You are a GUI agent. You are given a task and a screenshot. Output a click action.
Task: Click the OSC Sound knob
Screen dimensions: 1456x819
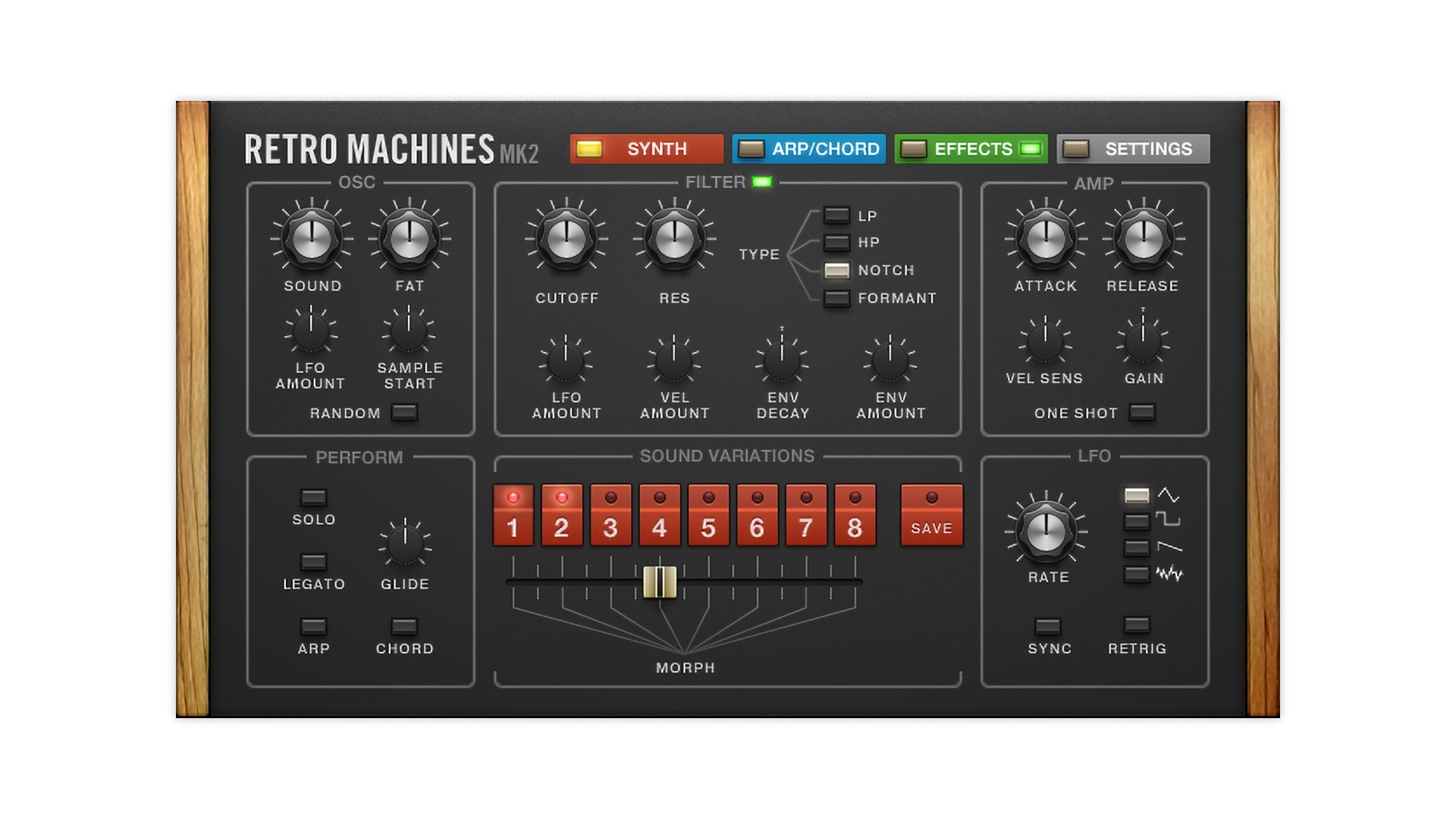[x=311, y=240]
